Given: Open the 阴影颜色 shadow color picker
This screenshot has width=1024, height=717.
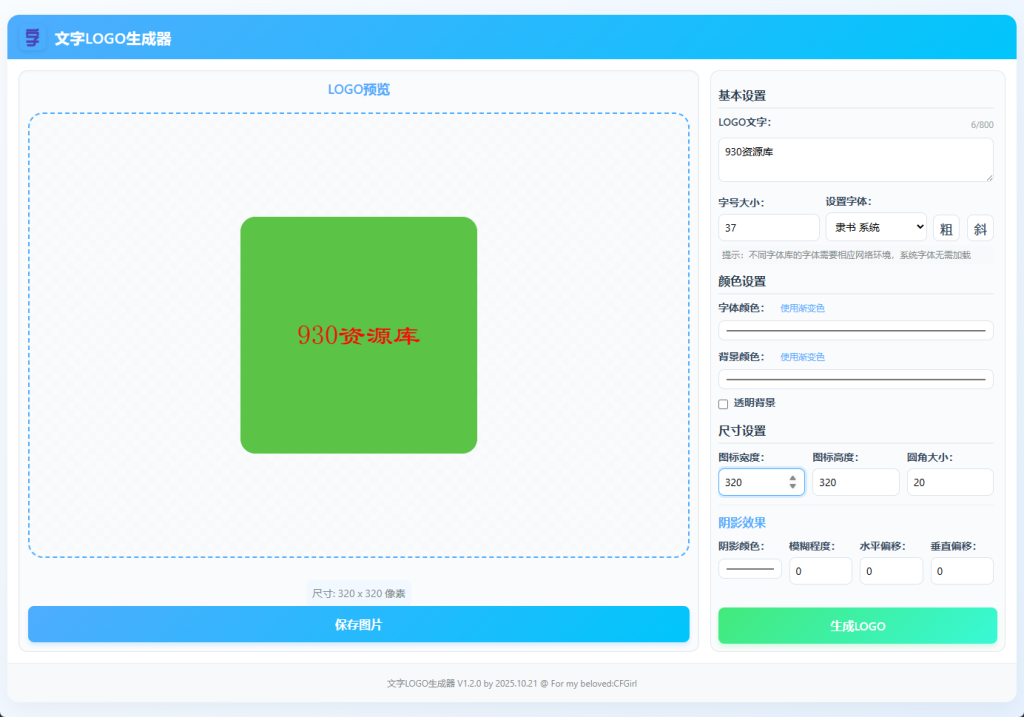Looking at the screenshot, I should pos(749,567).
